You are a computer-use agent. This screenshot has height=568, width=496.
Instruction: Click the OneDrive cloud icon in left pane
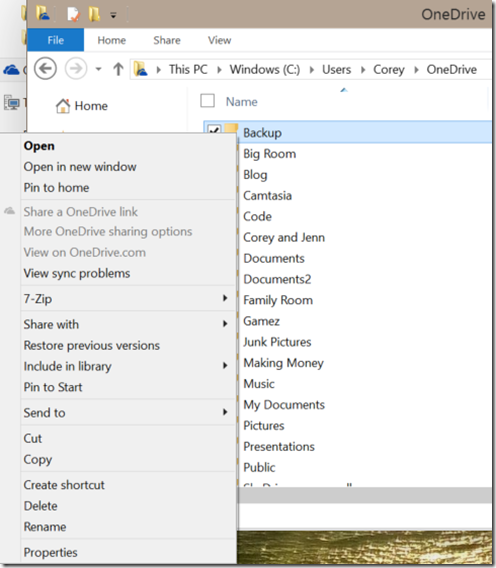11,70
